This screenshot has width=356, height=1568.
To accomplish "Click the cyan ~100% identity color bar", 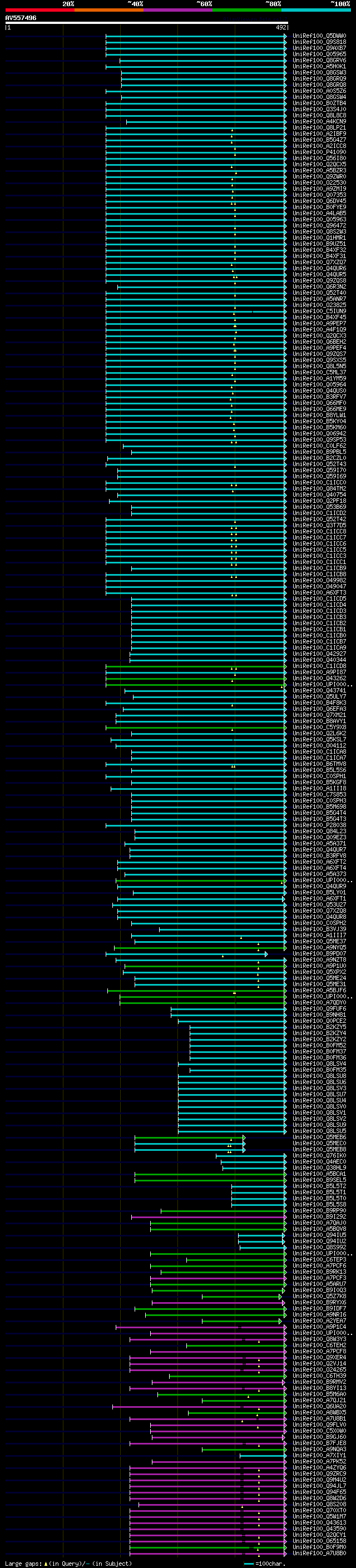I will (316, 10).
